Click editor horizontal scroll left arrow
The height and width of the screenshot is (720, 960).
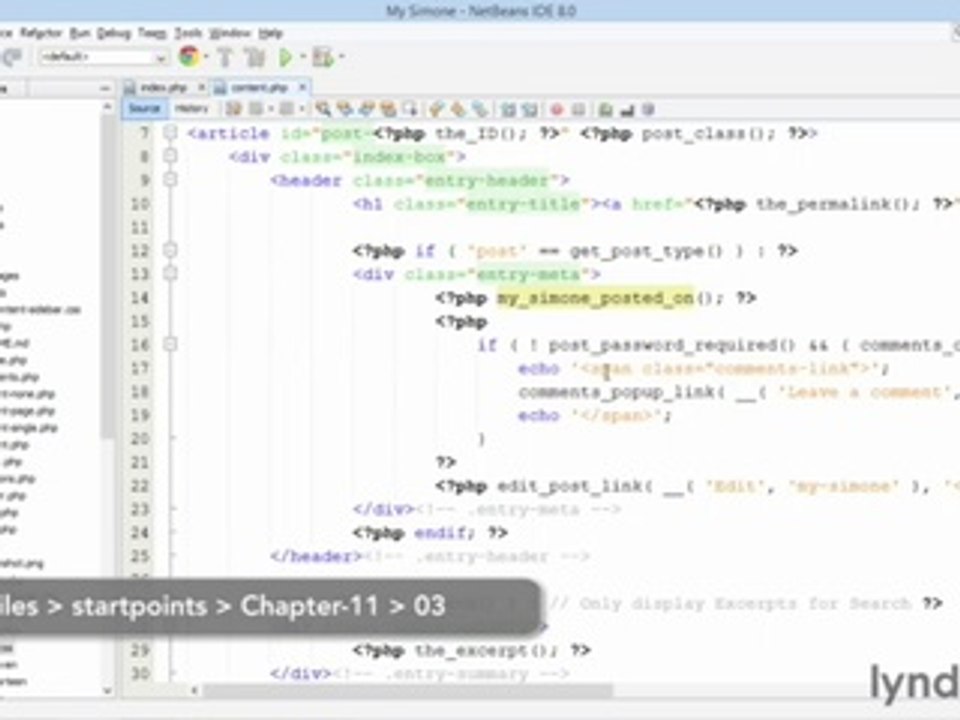(194, 691)
